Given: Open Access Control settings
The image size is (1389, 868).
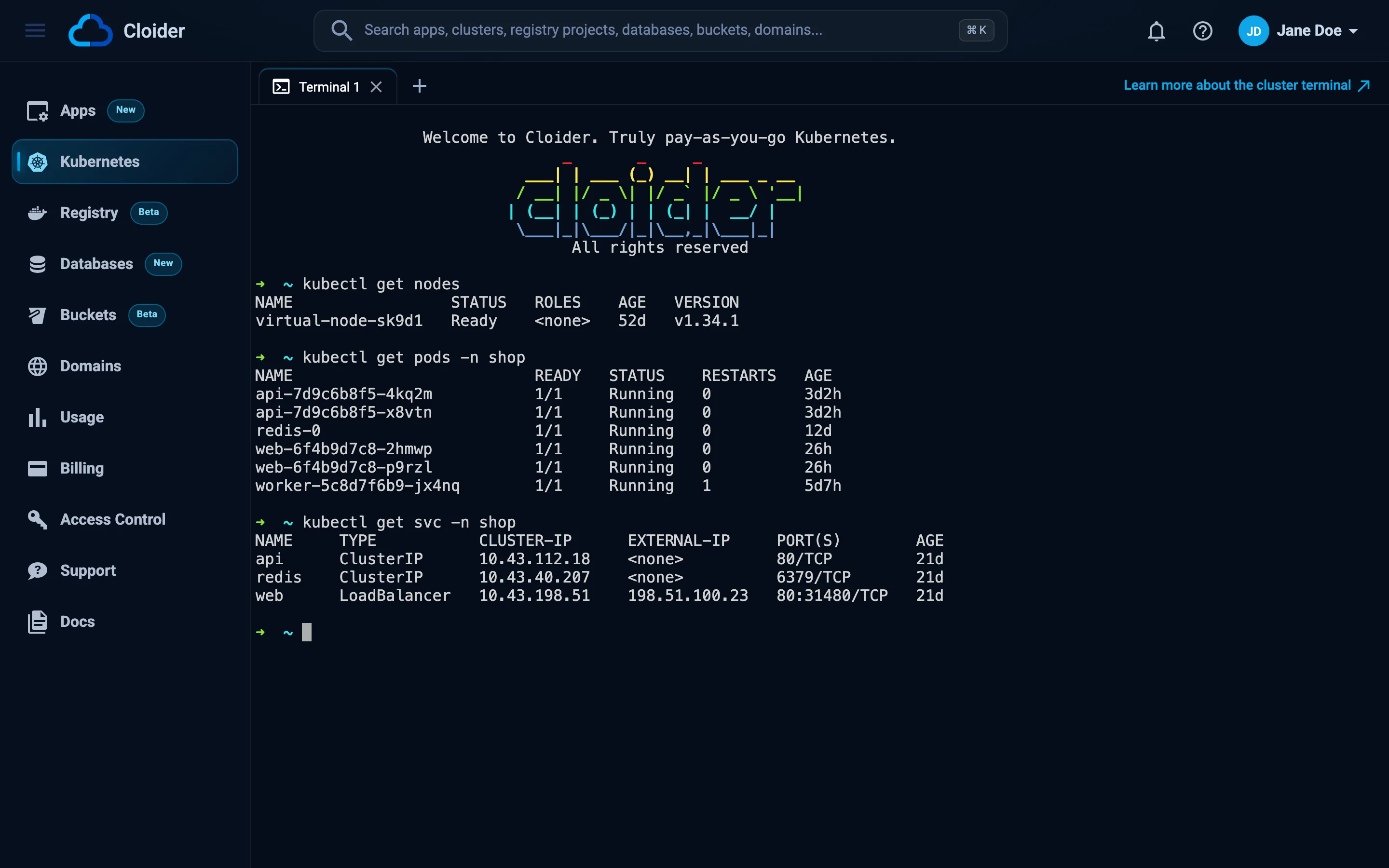Looking at the screenshot, I should pyautogui.click(x=112, y=519).
